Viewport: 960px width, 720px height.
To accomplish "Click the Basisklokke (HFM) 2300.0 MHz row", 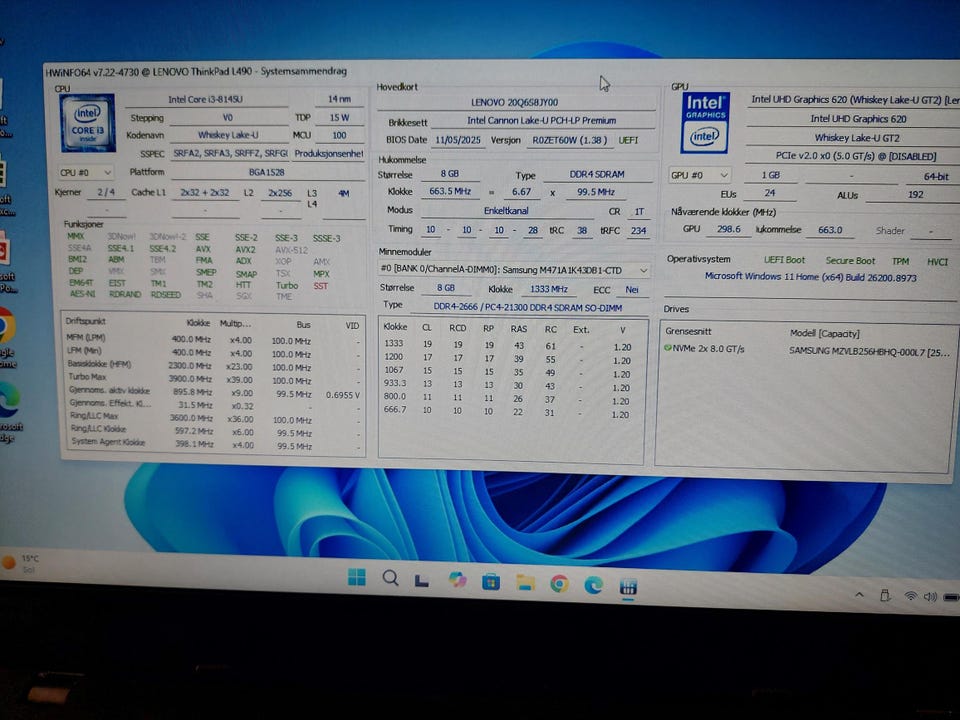I will click(214, 366).
